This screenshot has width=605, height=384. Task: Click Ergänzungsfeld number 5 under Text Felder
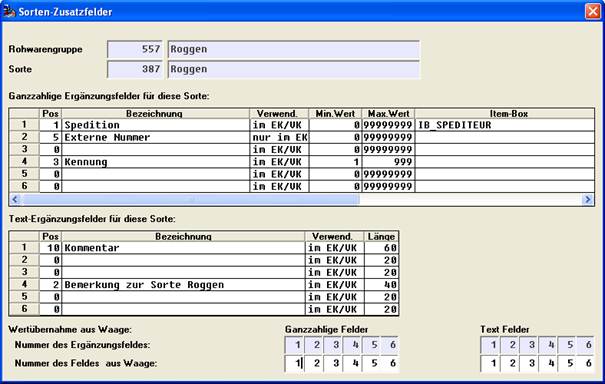567,345
